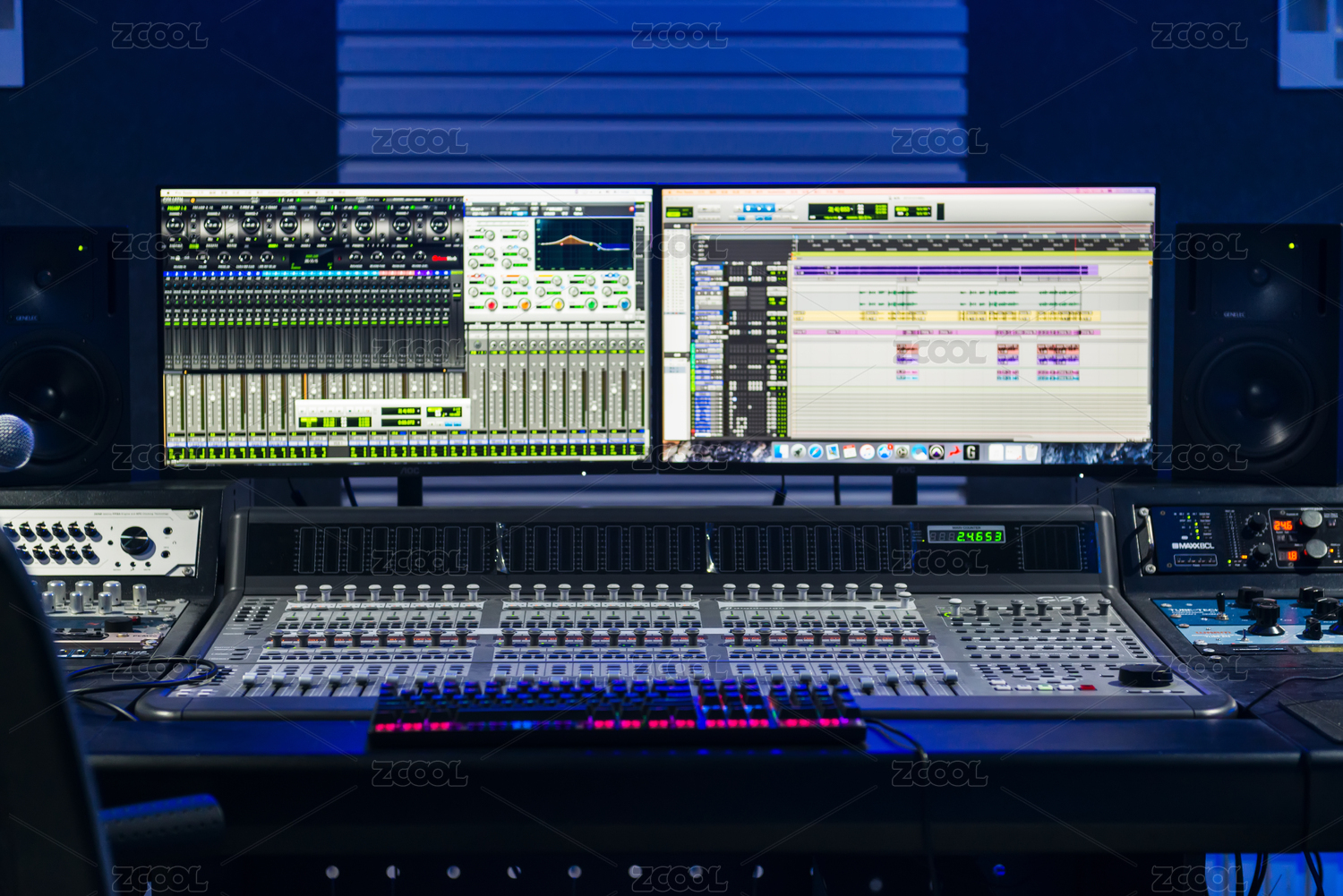Open Pro Tools menu on right monitor
Screen dimensions: 1343x896
pos(685,192)
